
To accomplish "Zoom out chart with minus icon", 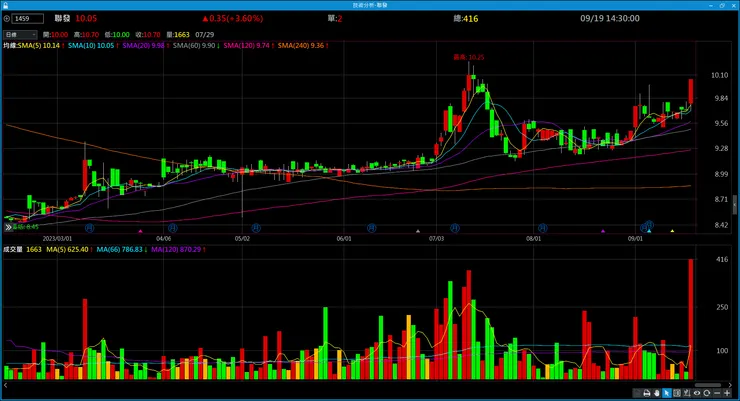I will [717, 393].
